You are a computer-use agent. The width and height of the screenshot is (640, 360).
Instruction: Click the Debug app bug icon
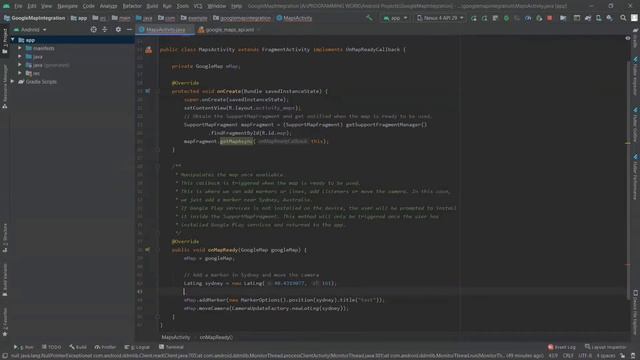[506, 18]
